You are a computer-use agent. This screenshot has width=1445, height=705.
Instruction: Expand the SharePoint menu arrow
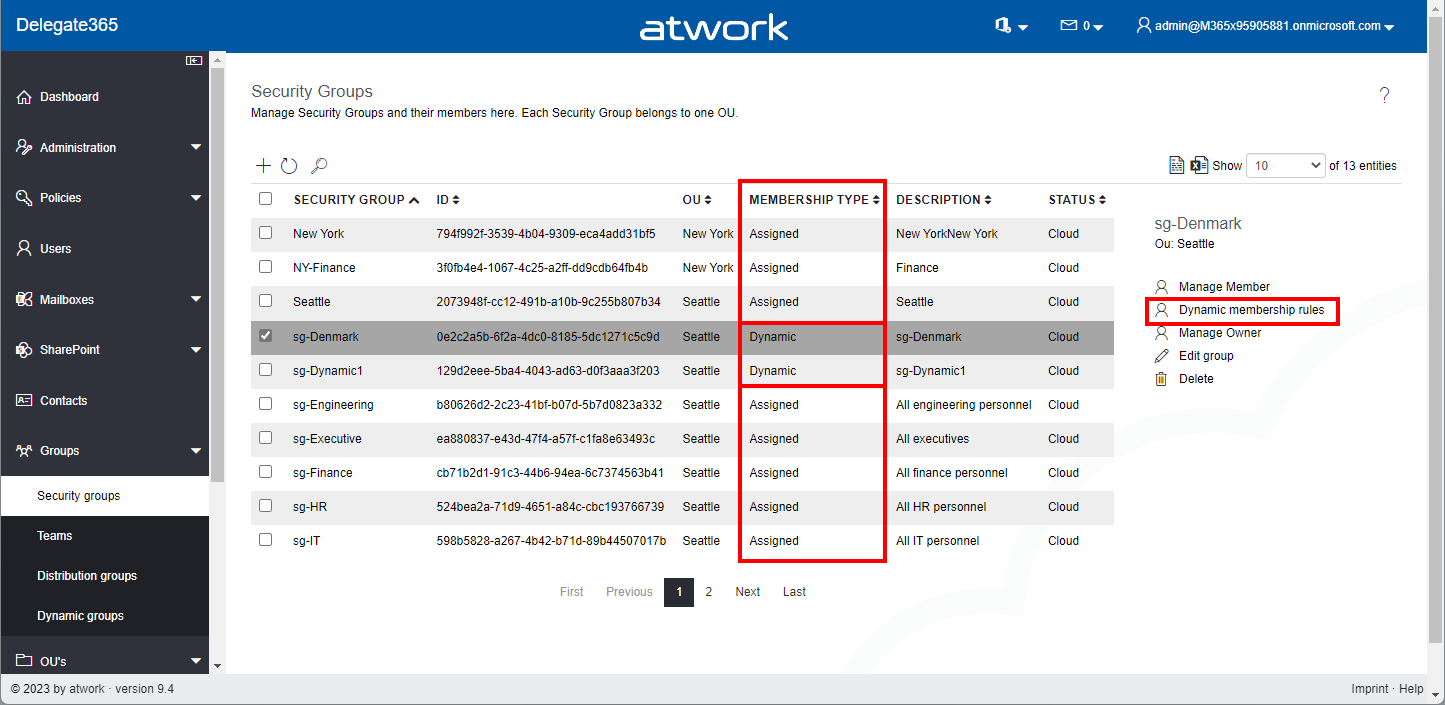(x=196, y=350)
